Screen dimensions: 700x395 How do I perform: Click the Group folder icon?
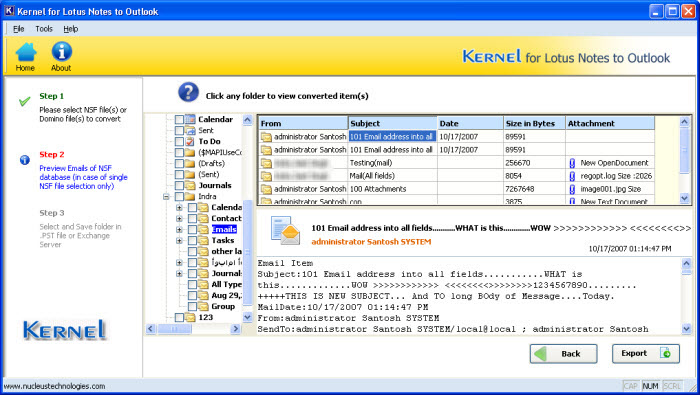pyautogui.click(x=204, y=307)
